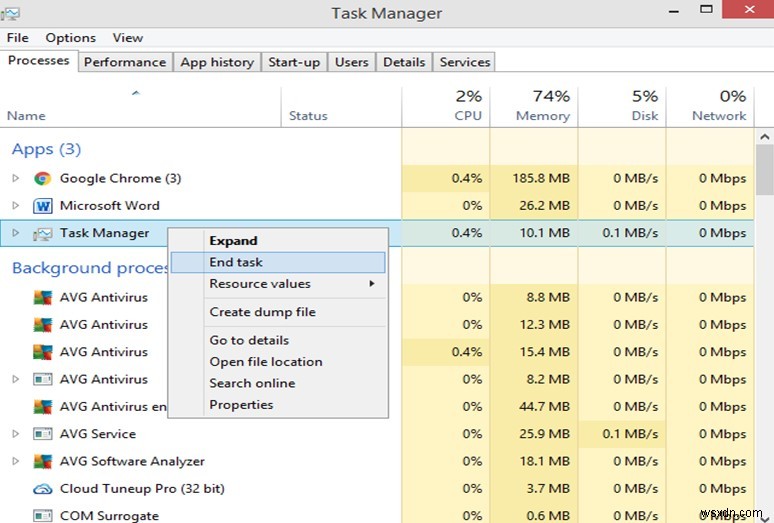This screenshot has height=523, width=774.
Task: Switch to the Services tab
Action: coord(464,62)
